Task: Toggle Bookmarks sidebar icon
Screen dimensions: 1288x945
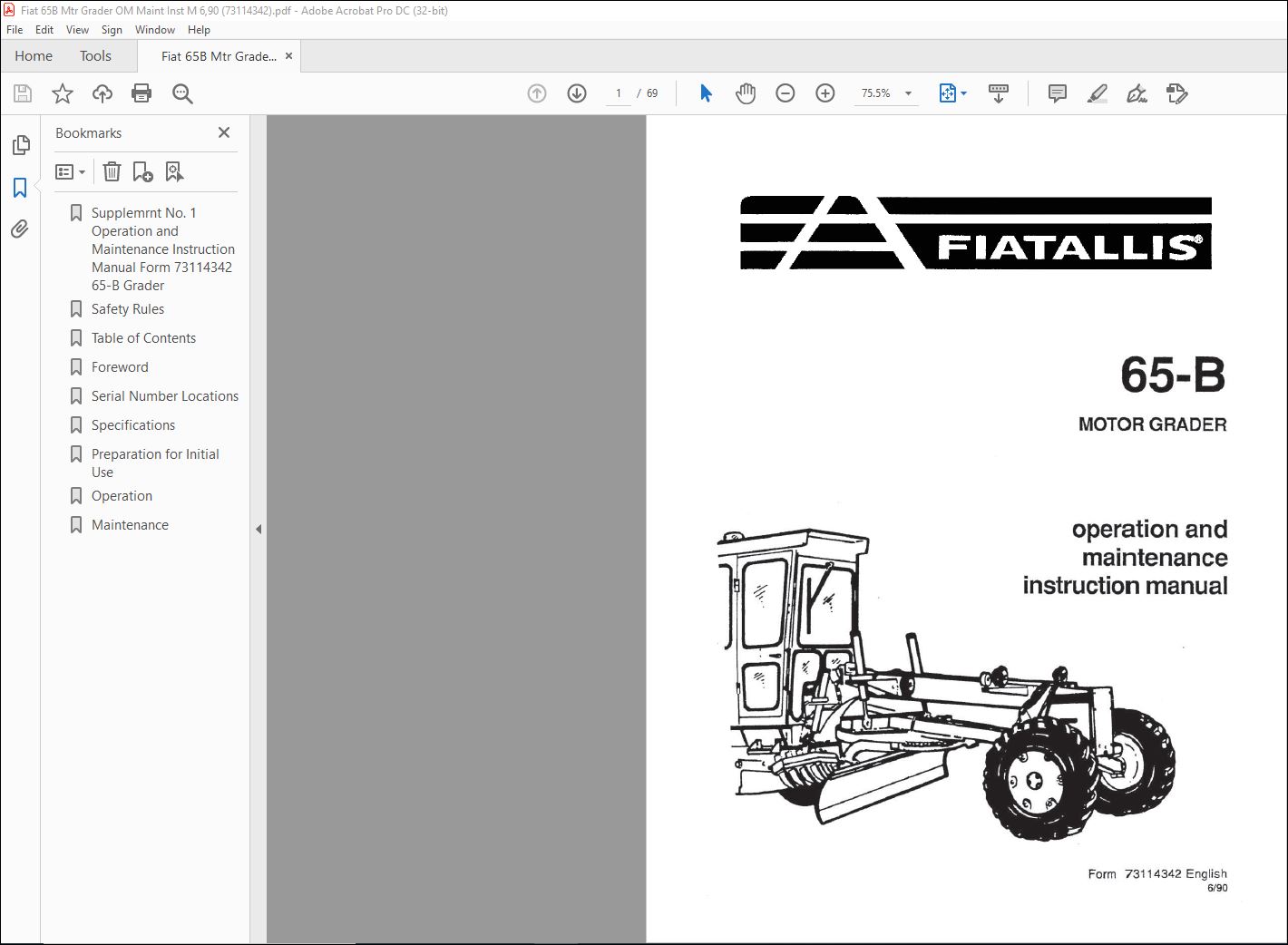Action: [20, 188]
